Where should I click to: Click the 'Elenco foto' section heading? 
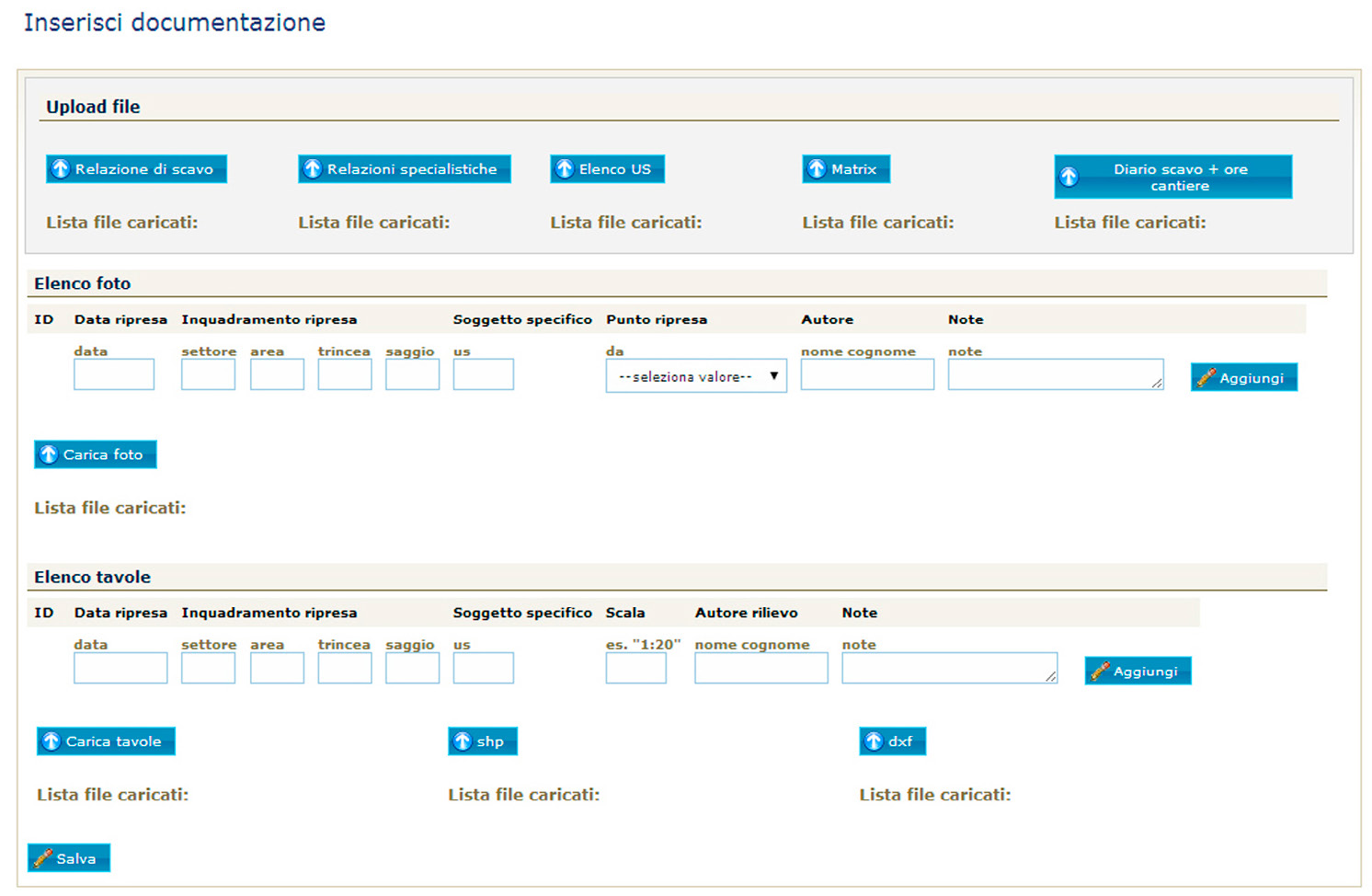[83, 283]
